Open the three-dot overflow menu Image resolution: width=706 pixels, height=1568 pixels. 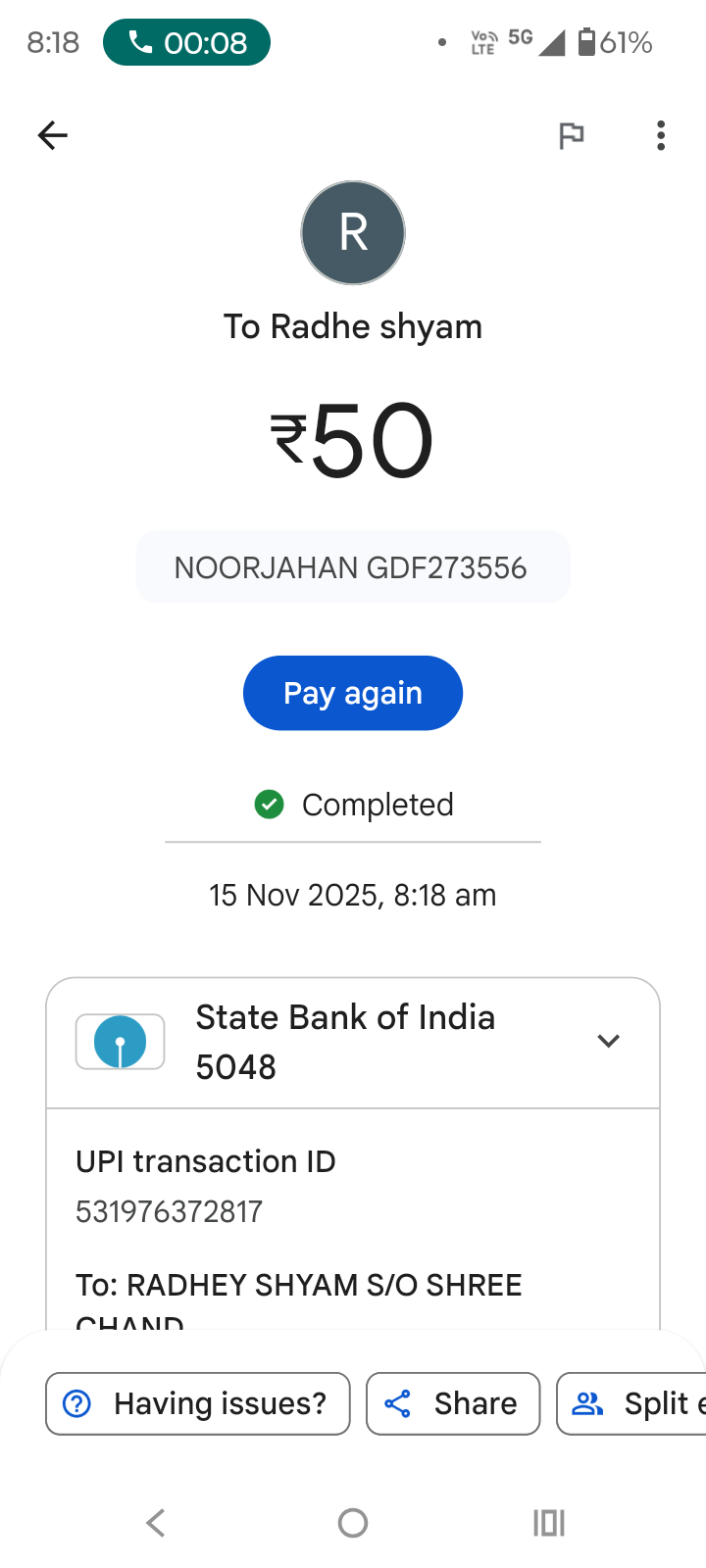coord(661,135)
